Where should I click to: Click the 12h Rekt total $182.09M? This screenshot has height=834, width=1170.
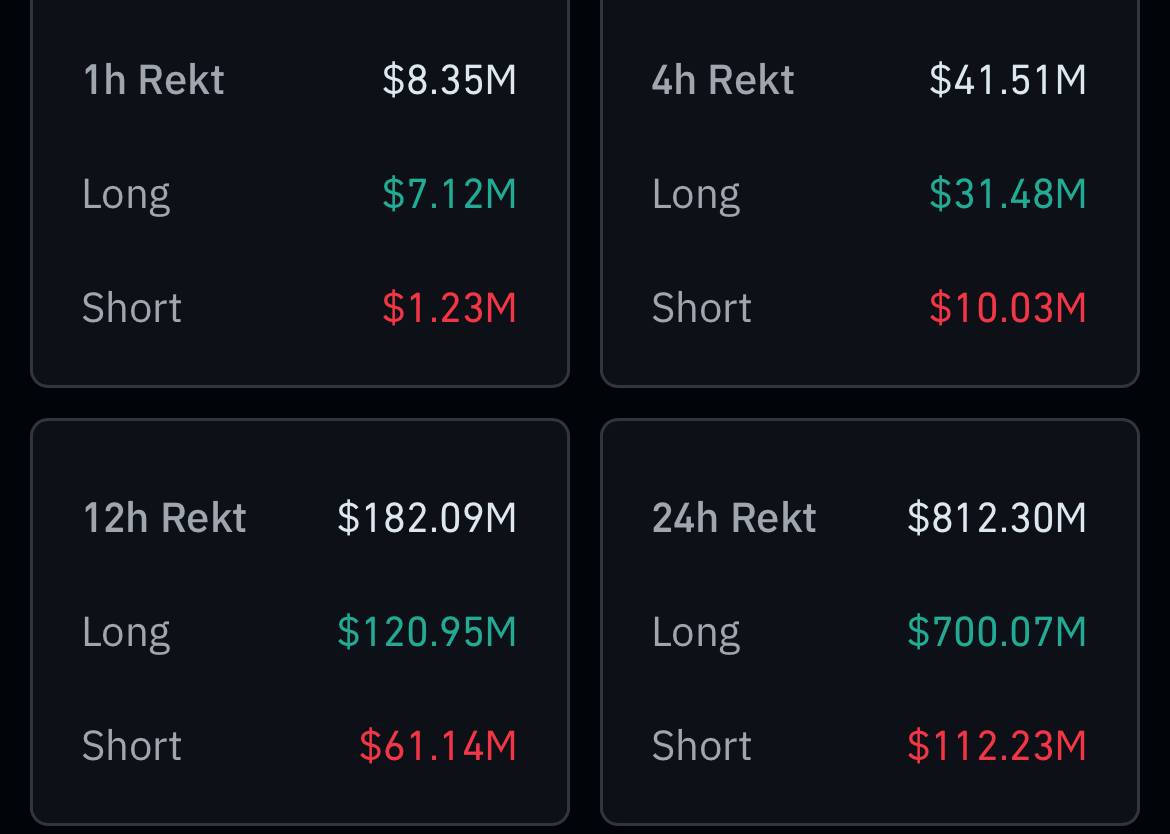427,518
